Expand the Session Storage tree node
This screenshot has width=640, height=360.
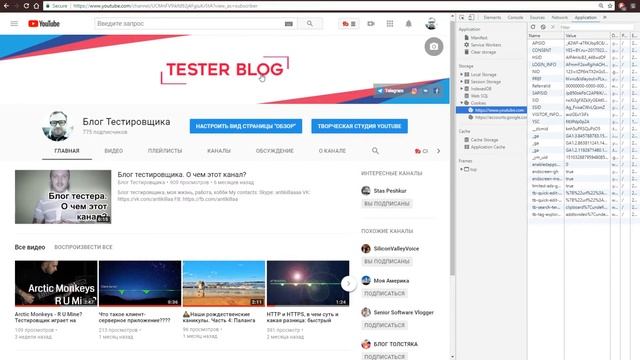click(462, 82)
